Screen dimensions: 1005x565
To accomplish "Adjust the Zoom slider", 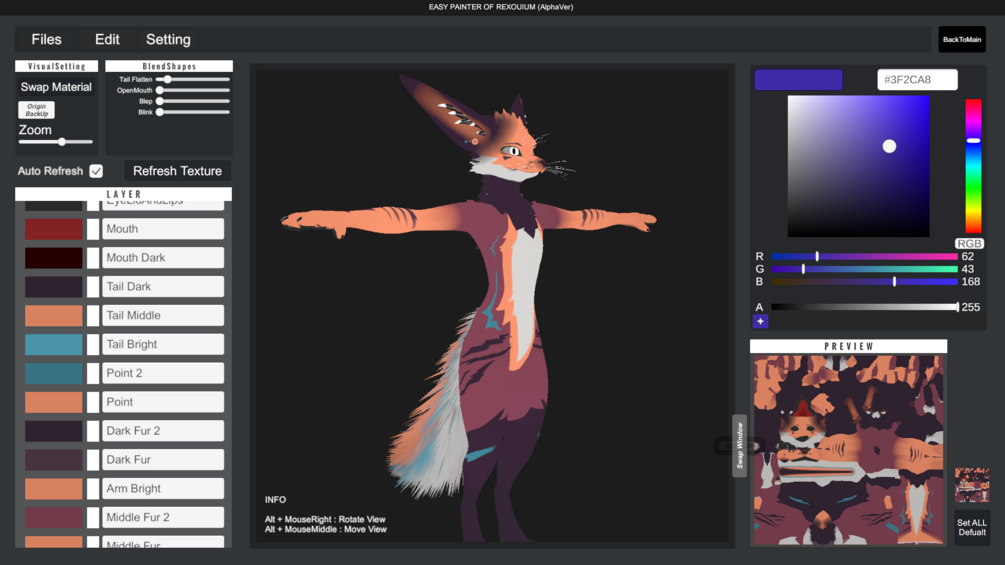I will 56,142.
